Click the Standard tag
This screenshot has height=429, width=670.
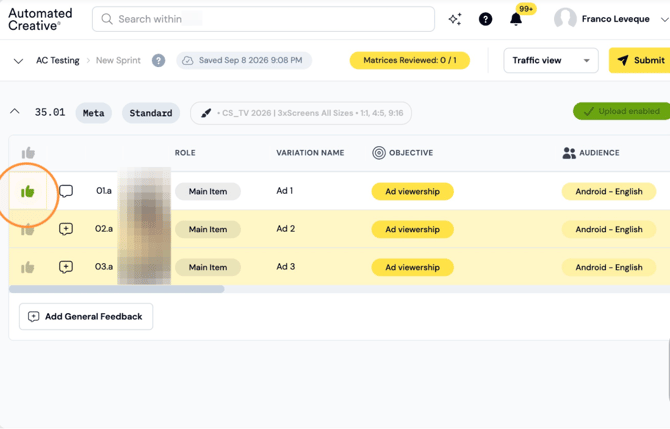click(x=151, y=113)
